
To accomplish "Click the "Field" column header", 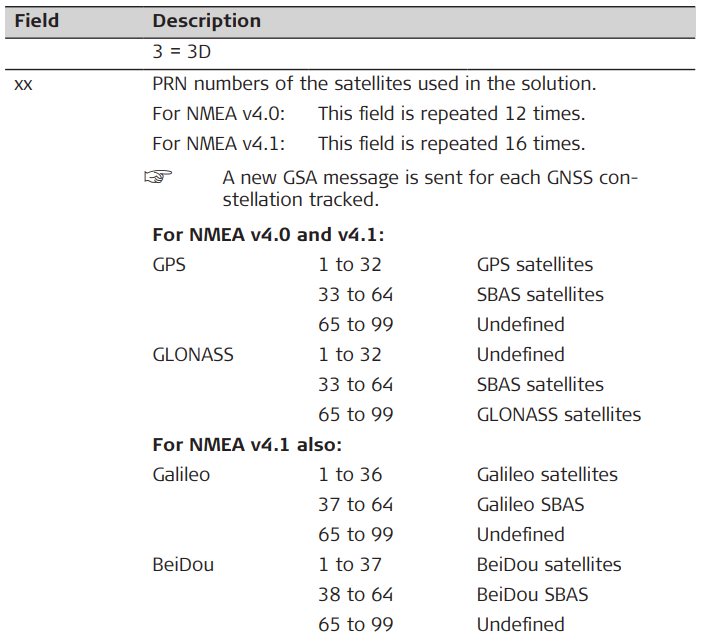I will point(36,20).
